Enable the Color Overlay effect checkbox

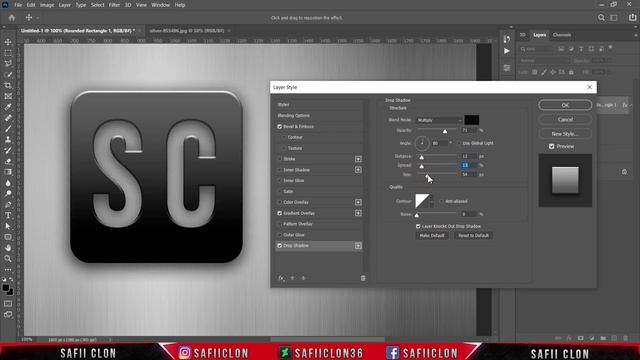[x=280, y=202]
